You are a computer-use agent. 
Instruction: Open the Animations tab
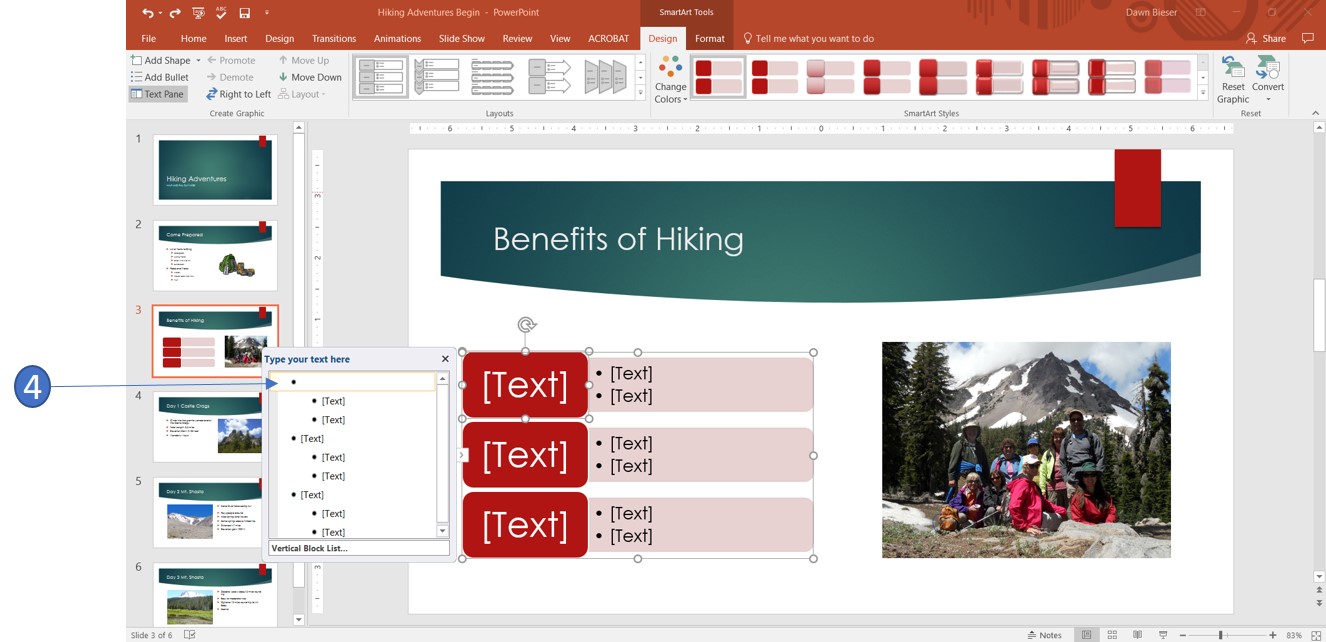397,39
